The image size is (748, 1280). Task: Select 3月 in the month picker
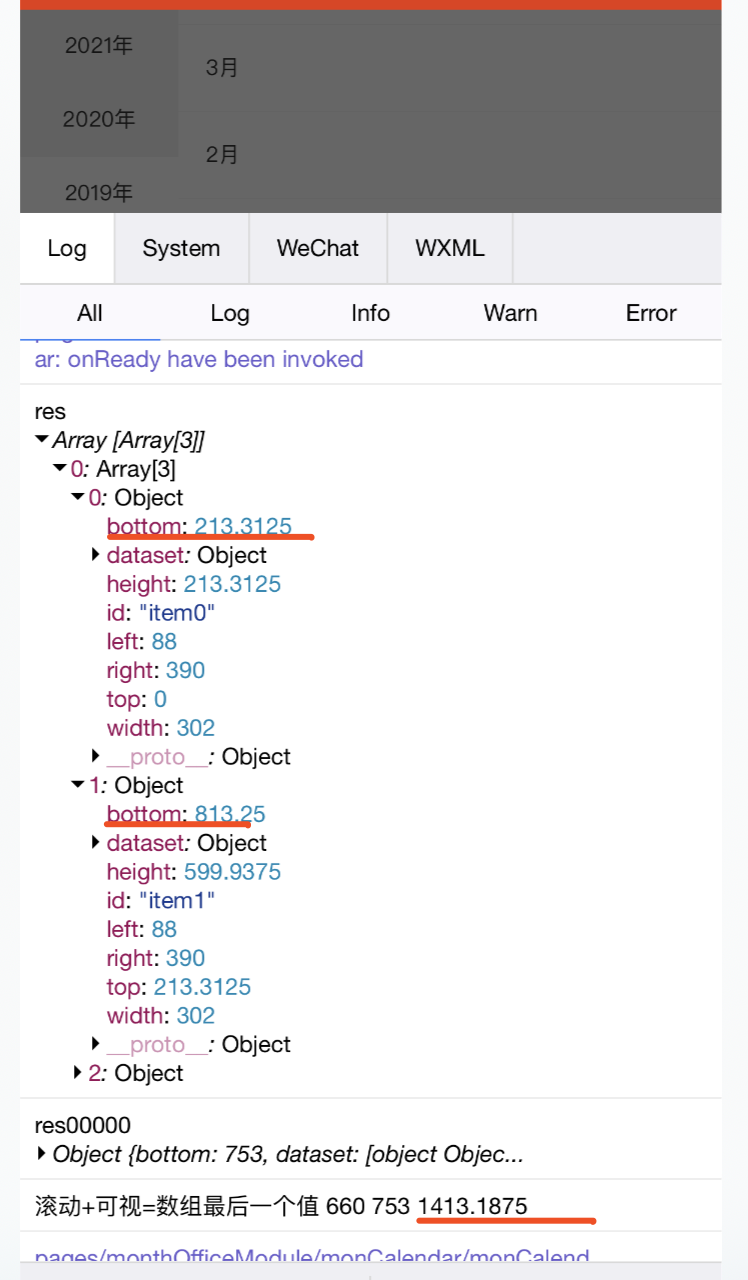222,67
